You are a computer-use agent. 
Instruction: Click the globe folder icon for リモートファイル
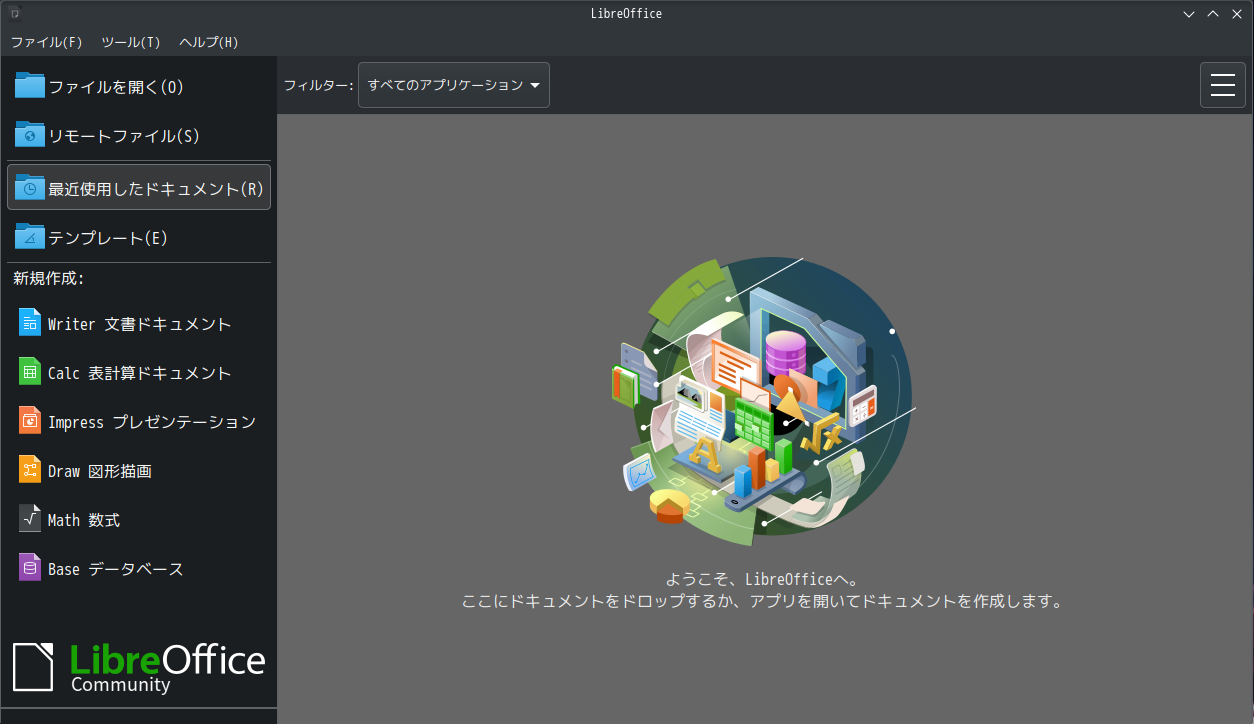pos(30,135)
